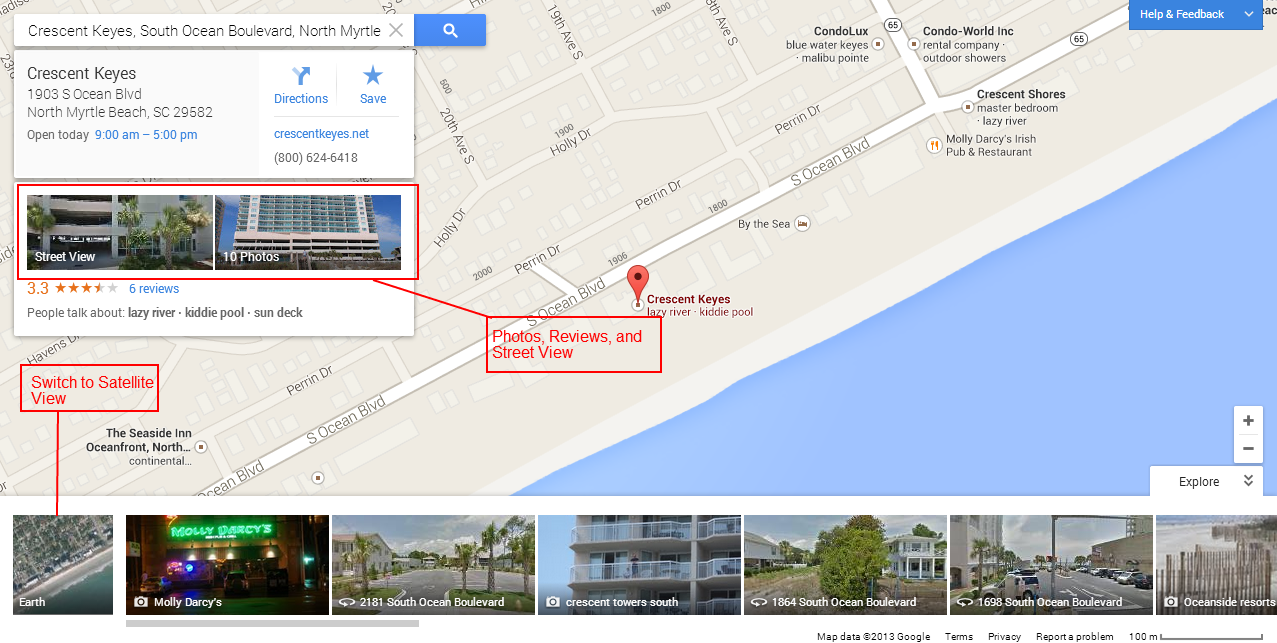The height and width of the screenshot is (643, 1277).
Task: Click Molly Darcy's restaurant map icon
Action: tap(934, 145)
